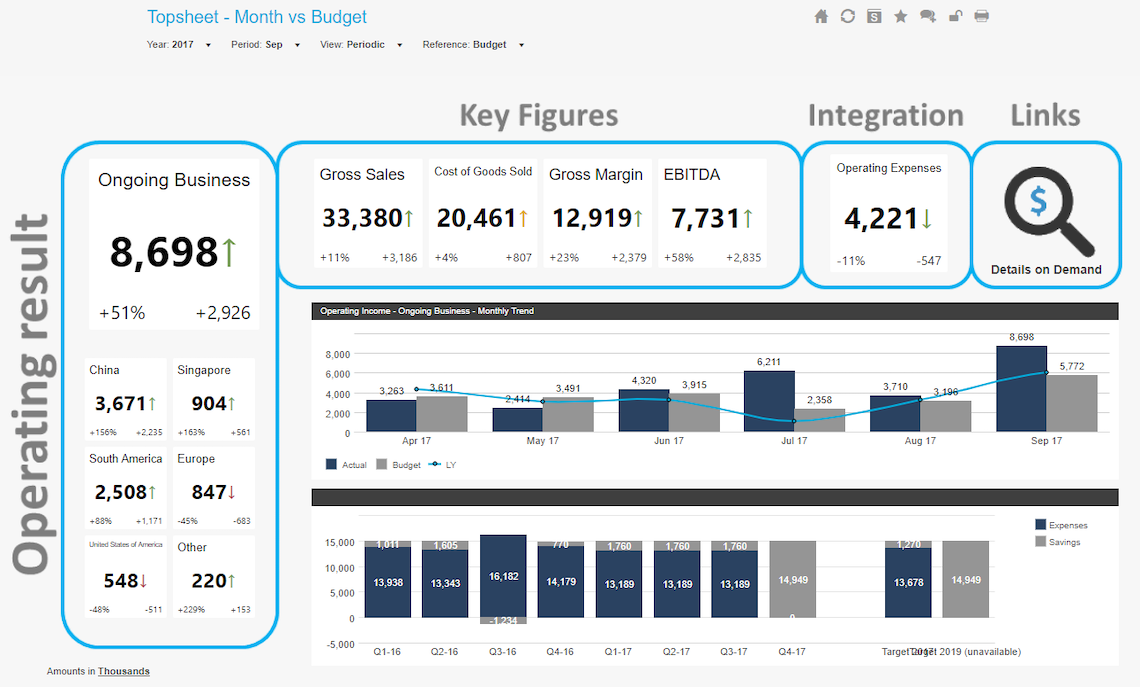Toggle Actual series in chart legend
Image resolution: width=1140 pixels, height=687 pixels.
(347, 465)
